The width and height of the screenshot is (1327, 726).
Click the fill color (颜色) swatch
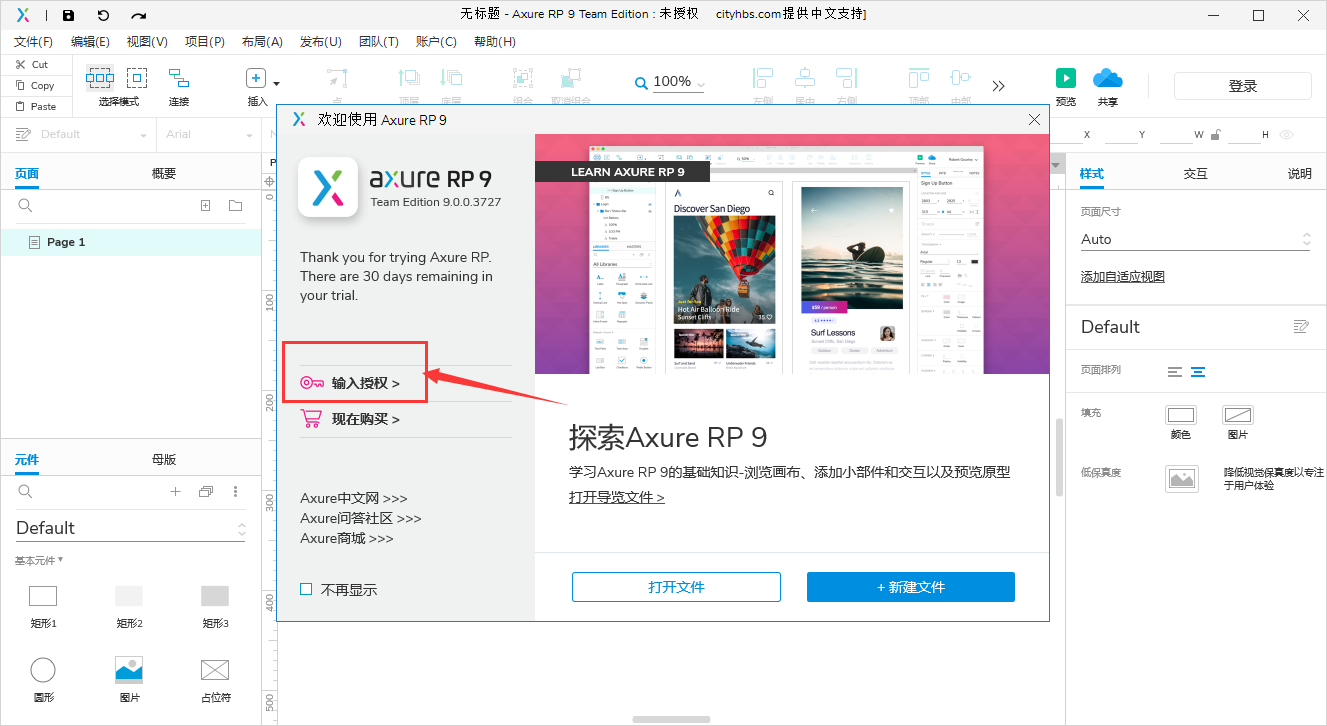(1181, 415)
